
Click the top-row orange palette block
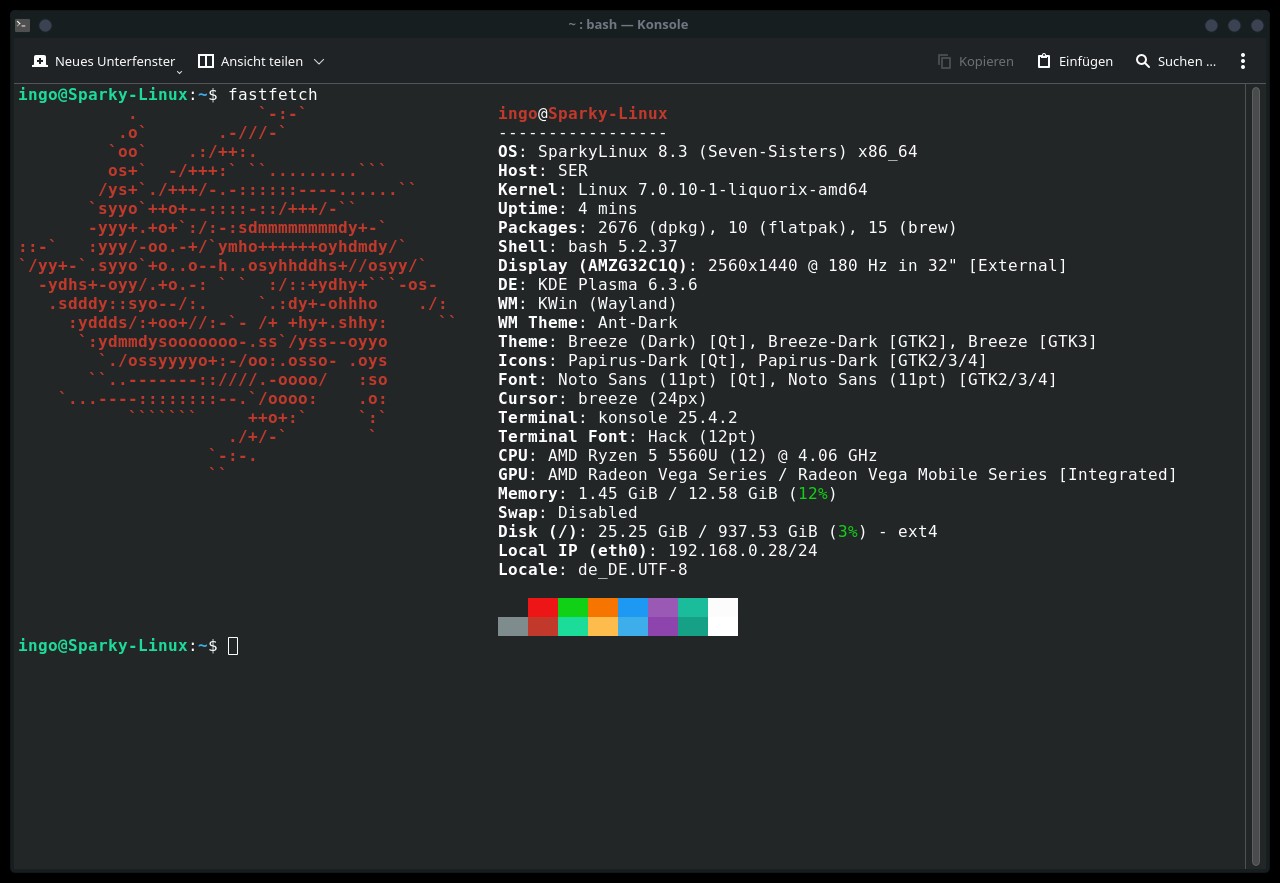point(603,607)
